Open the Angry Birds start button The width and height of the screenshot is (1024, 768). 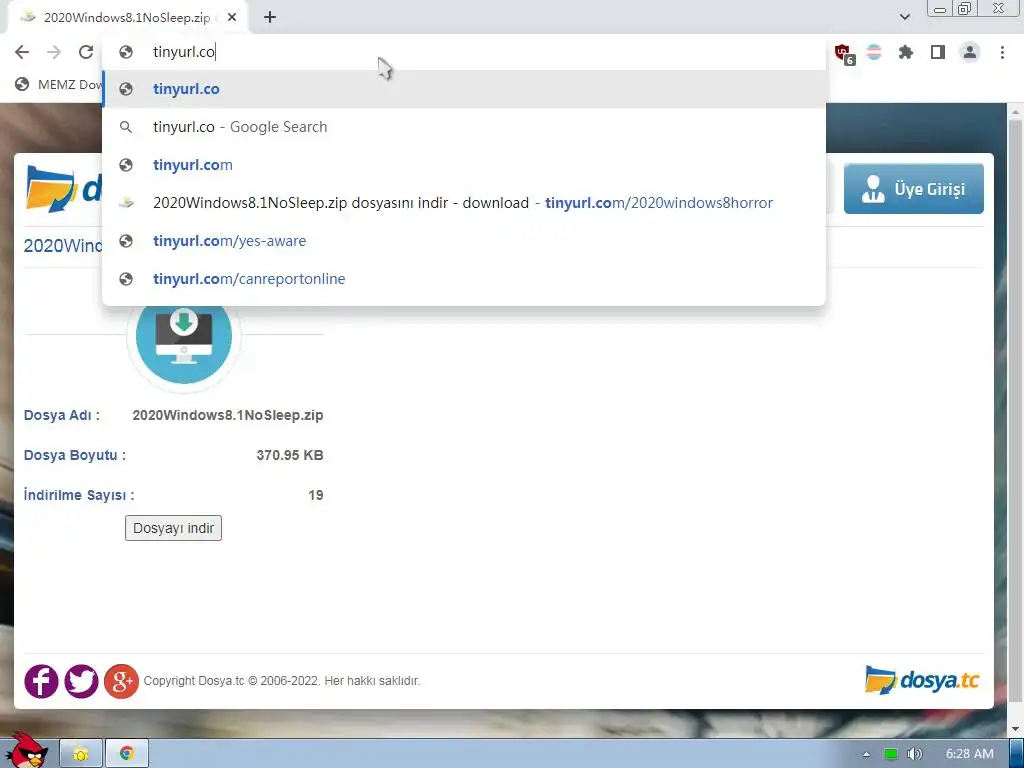(x=27, y=750)
